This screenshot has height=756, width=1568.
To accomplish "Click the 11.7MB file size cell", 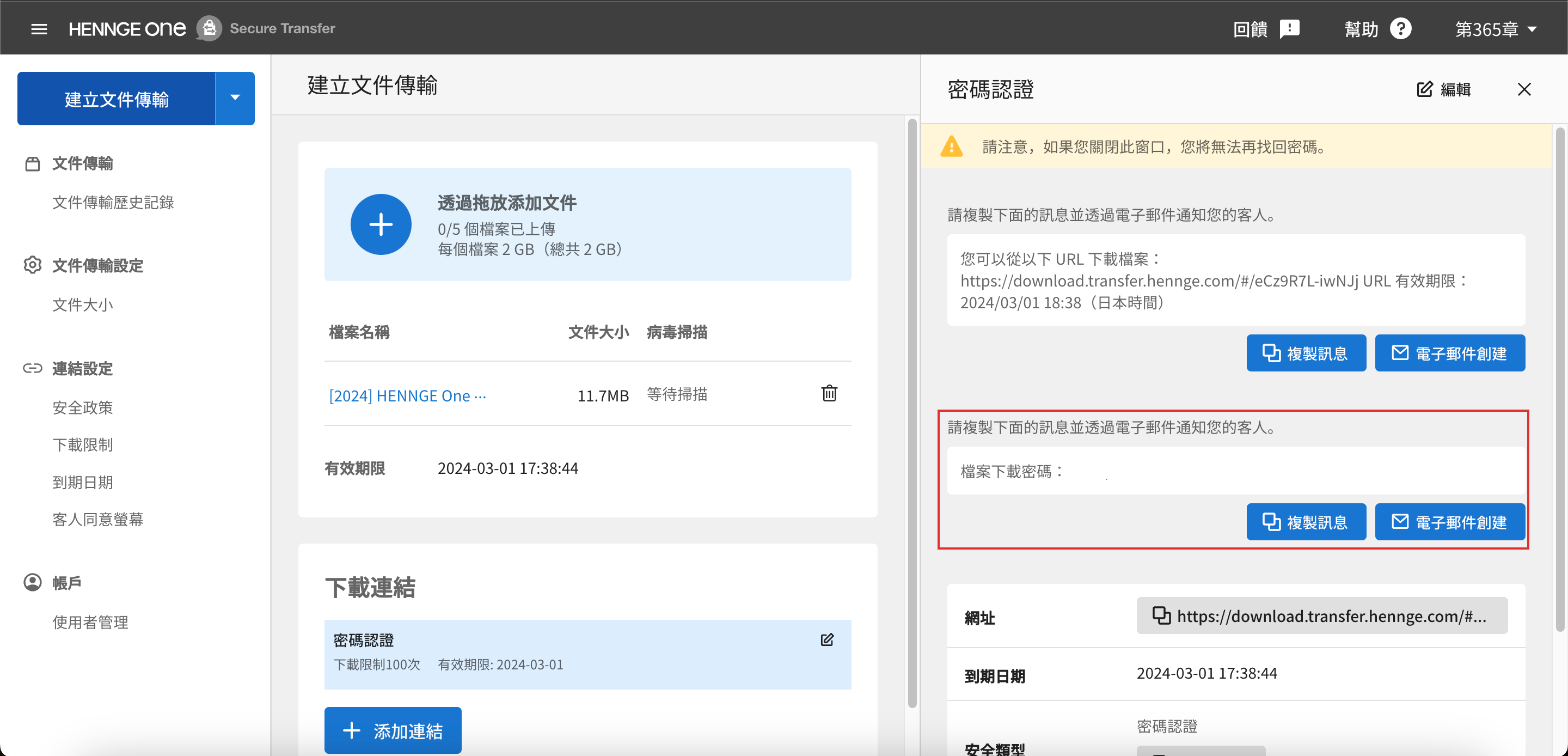I will click(603, 395).
